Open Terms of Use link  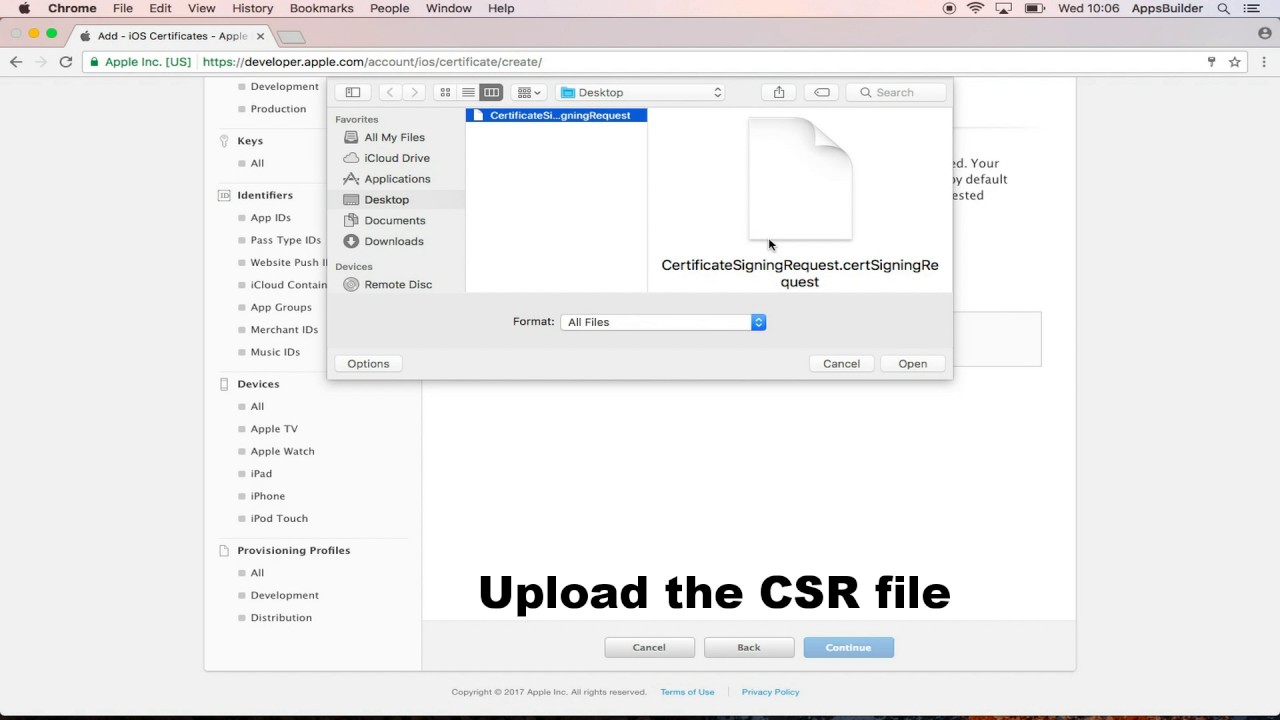pyautogui.click(x=687, y=692)
